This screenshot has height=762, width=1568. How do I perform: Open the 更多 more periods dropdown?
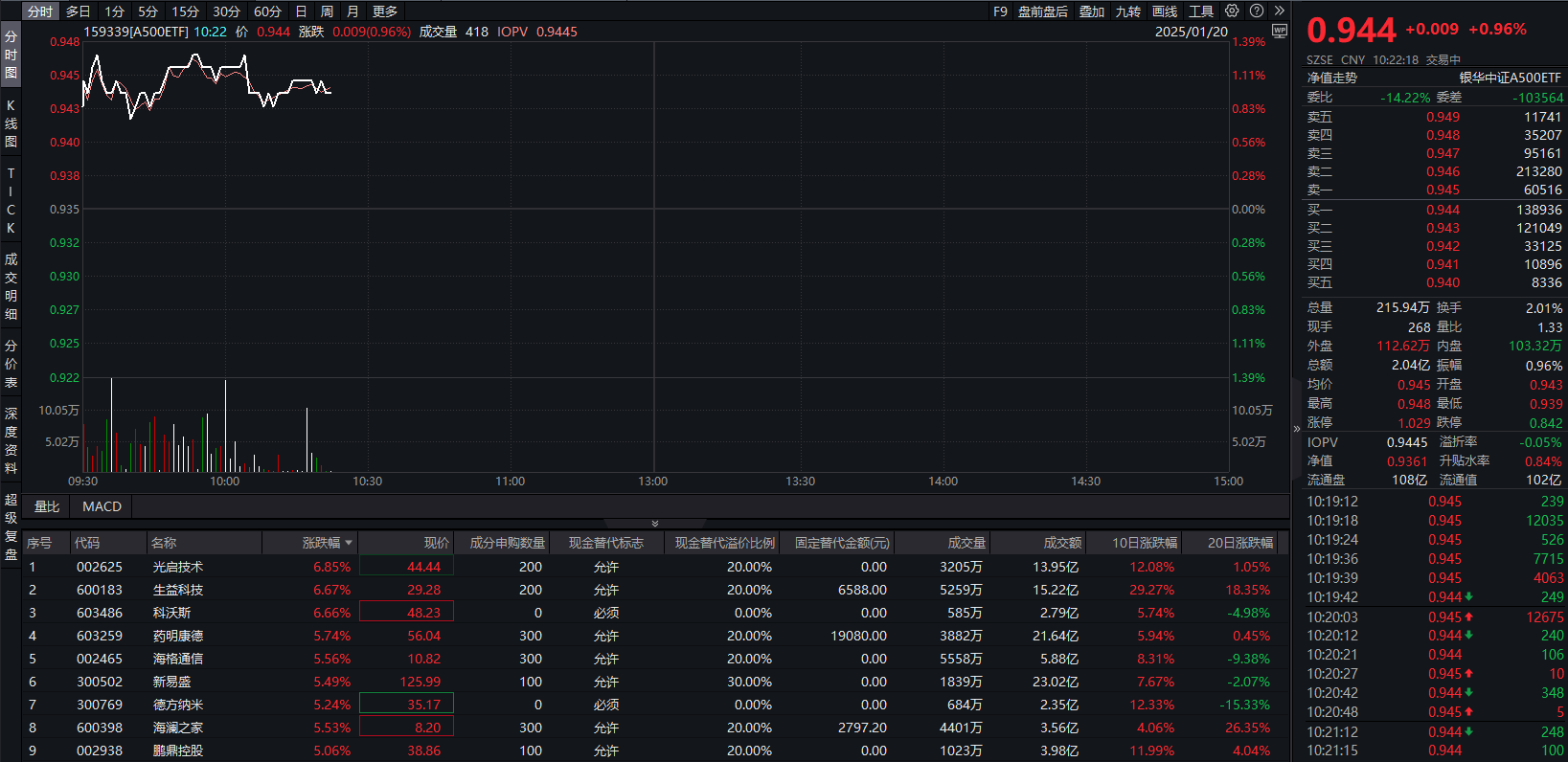(x=385, y=11)
